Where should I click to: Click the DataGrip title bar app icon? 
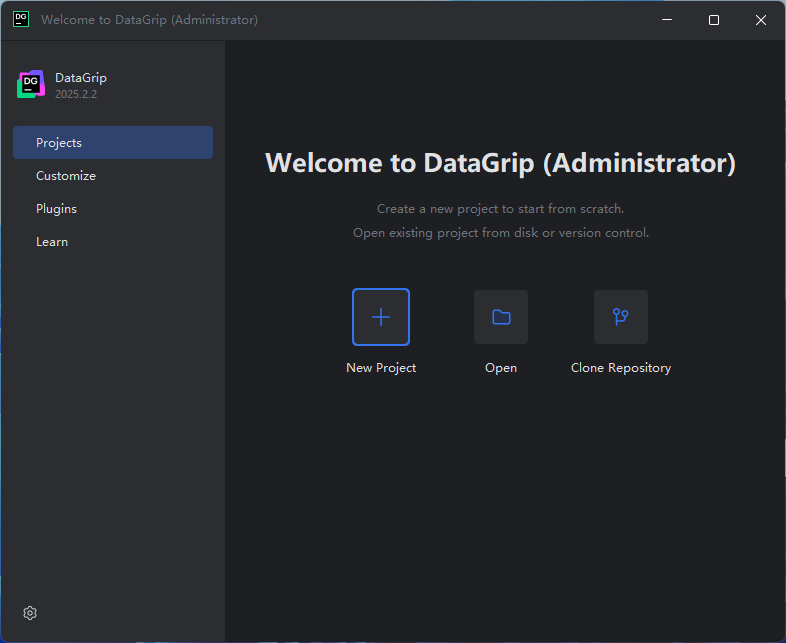pos(21,20)
